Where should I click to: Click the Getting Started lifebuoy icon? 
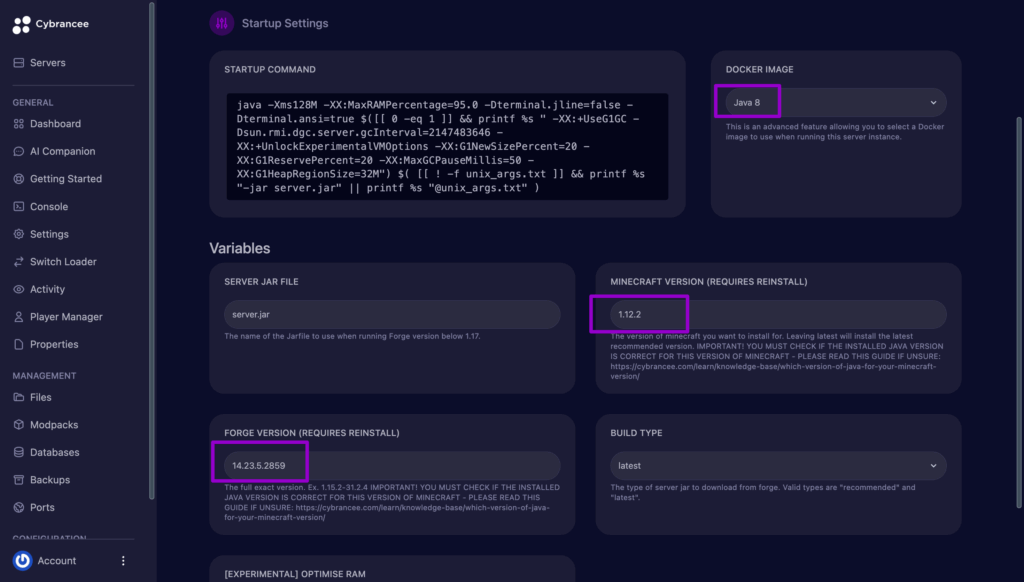[18, 178]
